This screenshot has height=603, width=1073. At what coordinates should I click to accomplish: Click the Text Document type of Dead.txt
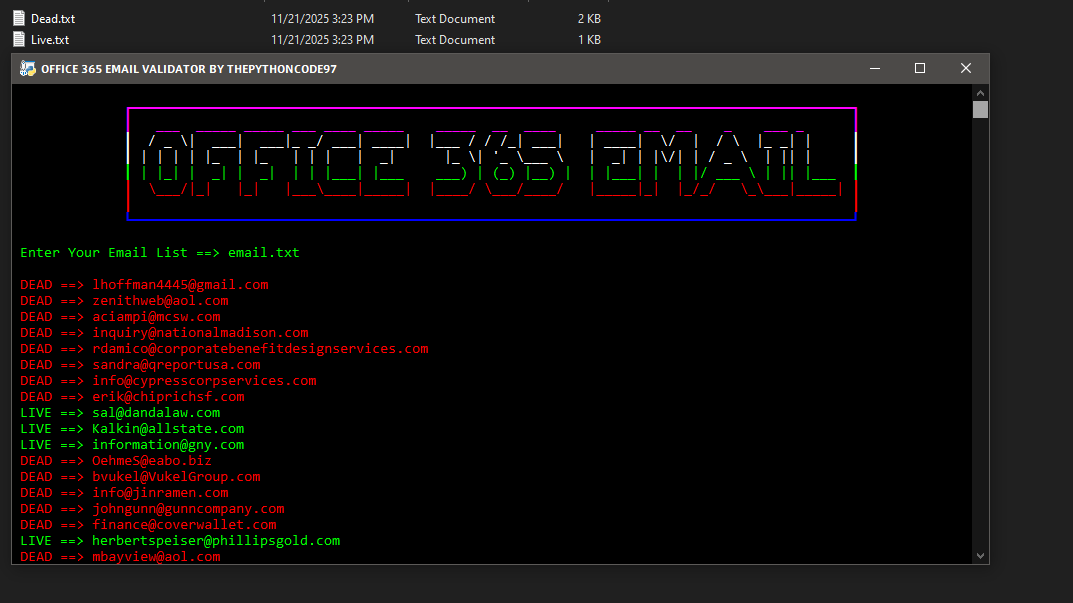(455, 18)
